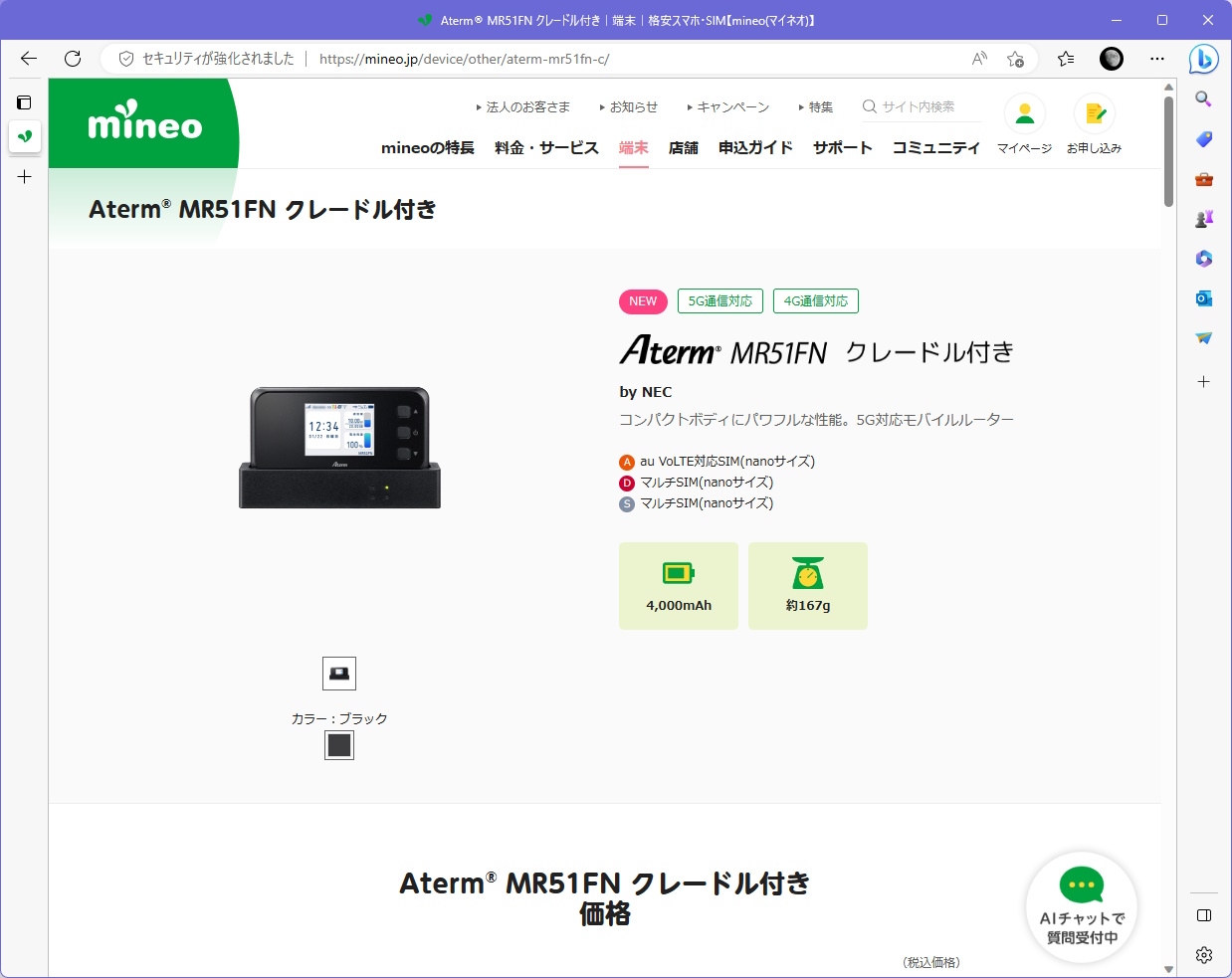Click the vertical scrollbar thumb
The width and height of the screenshot is (1232, 978).
coord(1168,151)
